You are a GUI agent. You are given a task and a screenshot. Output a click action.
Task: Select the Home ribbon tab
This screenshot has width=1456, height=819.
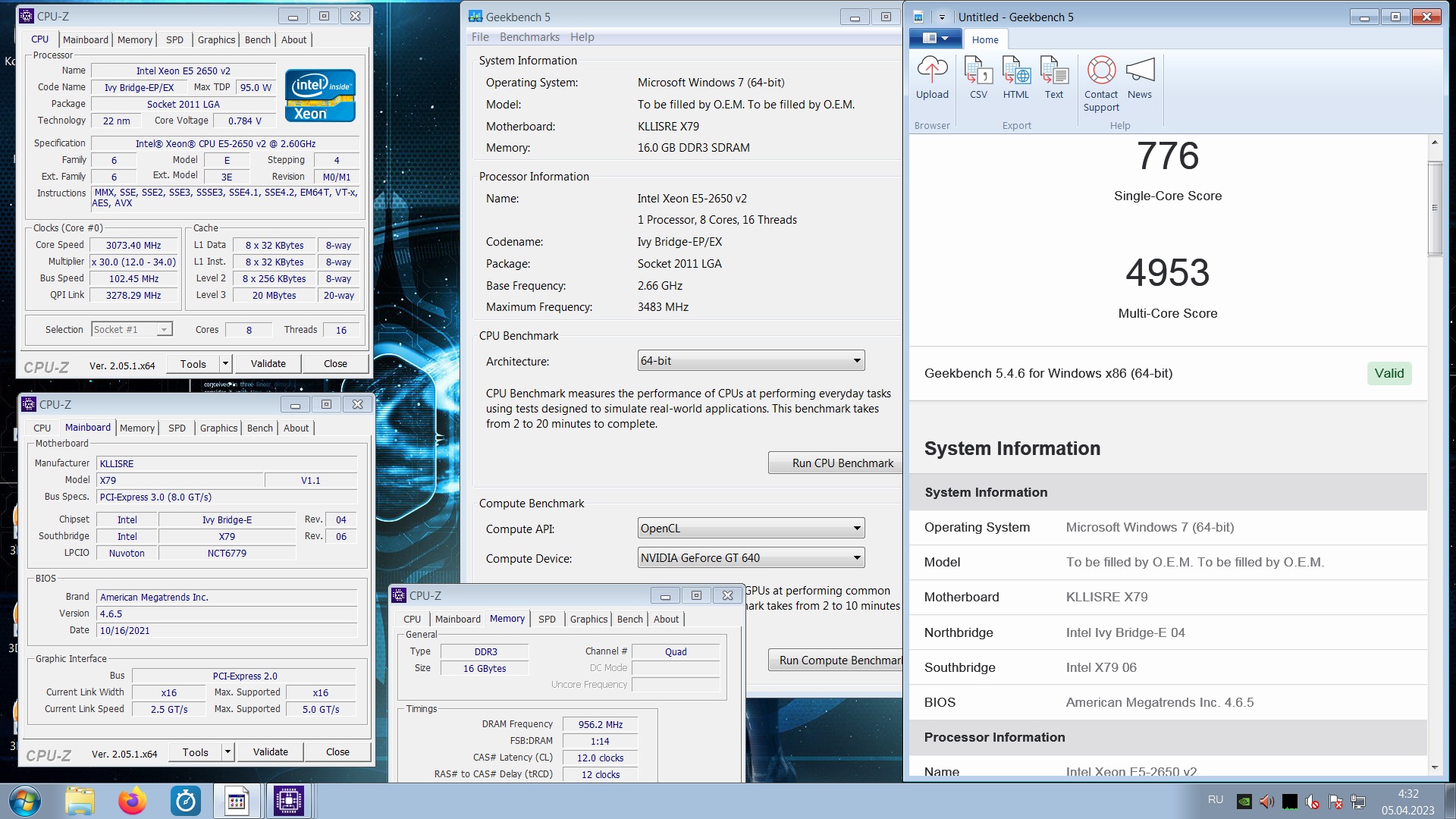point(985,39)
